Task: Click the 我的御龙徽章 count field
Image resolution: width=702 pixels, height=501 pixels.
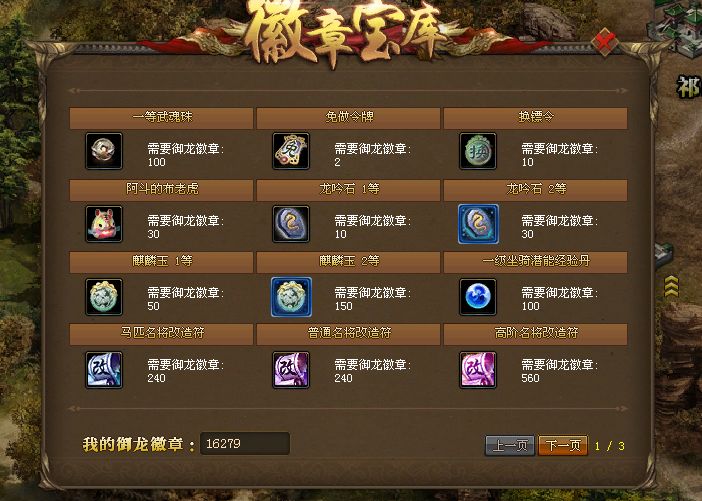Action: 244,443
